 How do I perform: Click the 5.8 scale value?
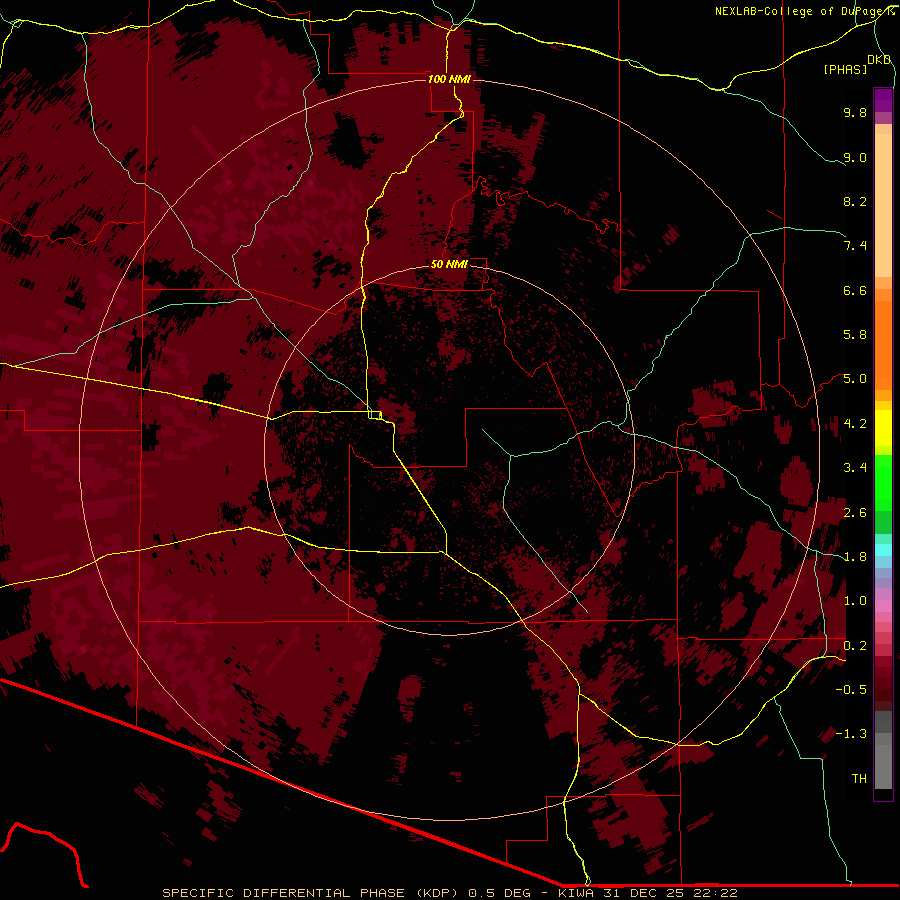coord(855,335)
